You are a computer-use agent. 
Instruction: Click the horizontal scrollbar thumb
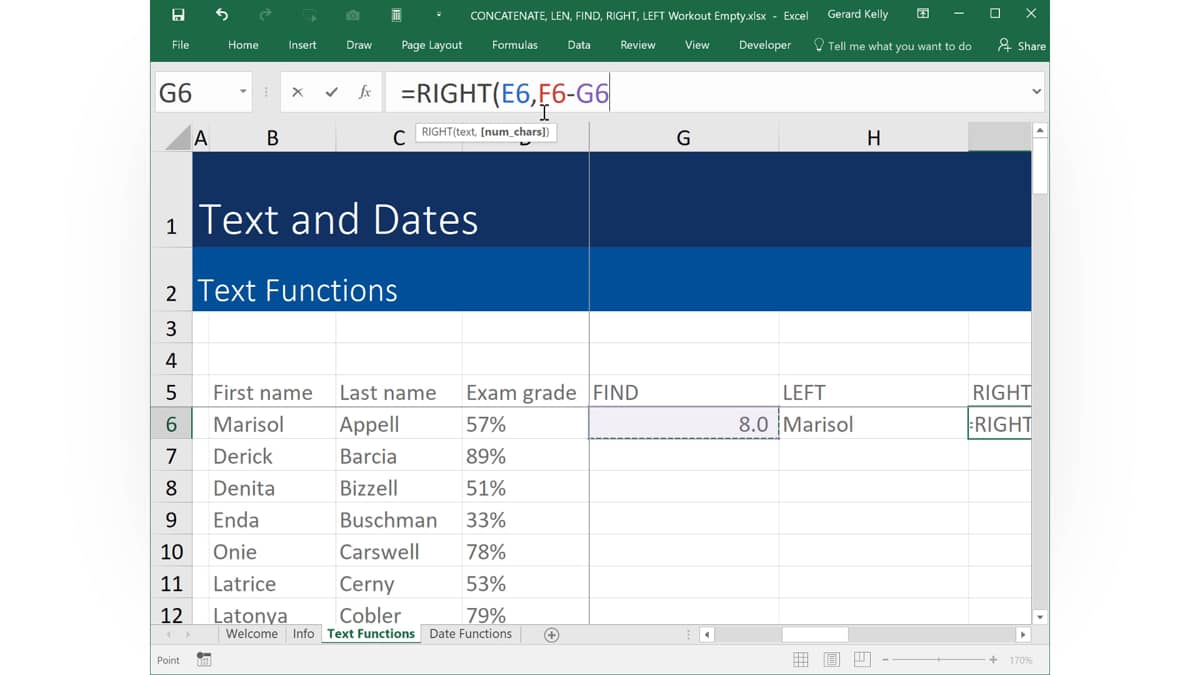point(815,635)
